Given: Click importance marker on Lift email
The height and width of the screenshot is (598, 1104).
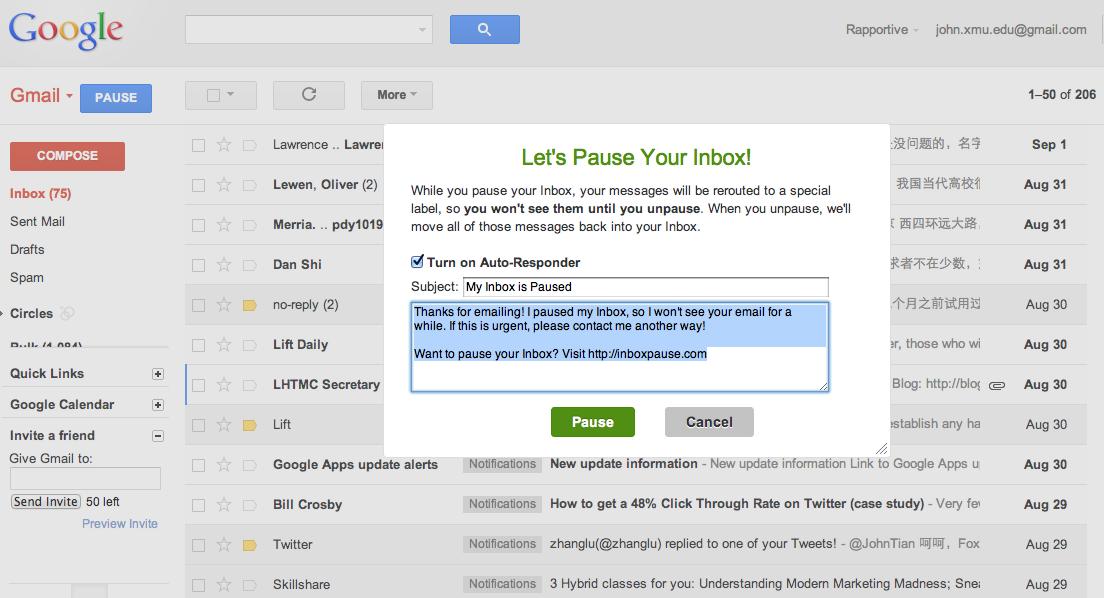Looking at the screenshot, I should coord(249,425).
